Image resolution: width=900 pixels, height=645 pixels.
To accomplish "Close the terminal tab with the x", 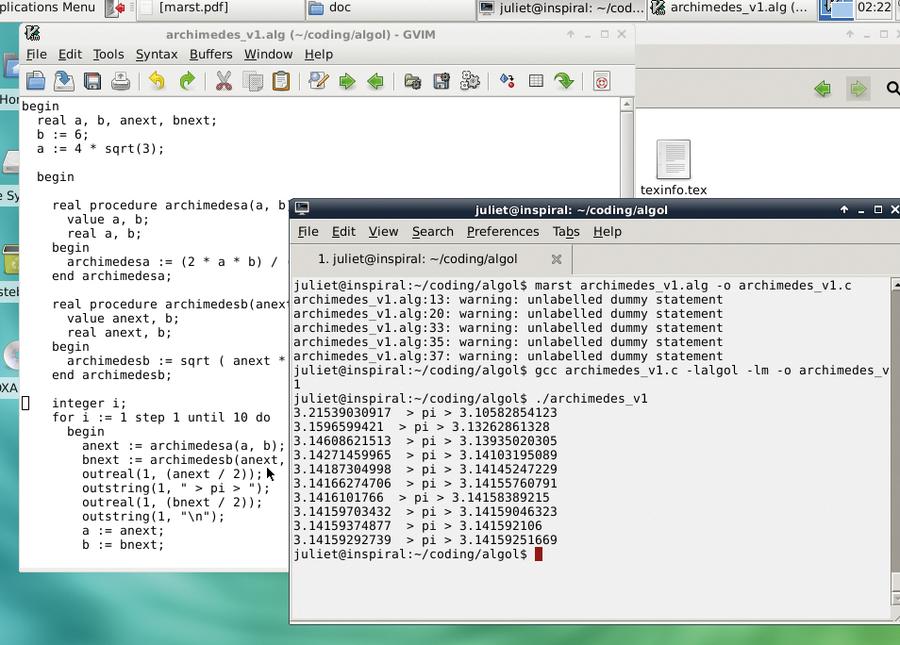I will click(x=556, y=259).
